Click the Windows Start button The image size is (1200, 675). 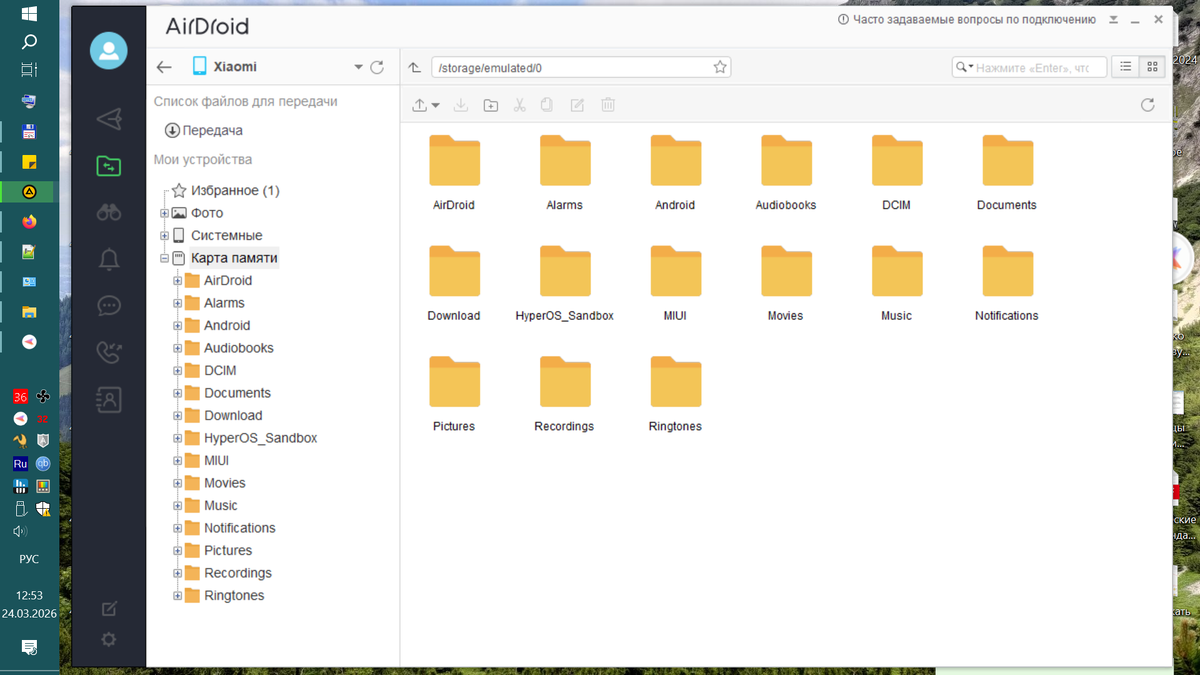point(29,14)
